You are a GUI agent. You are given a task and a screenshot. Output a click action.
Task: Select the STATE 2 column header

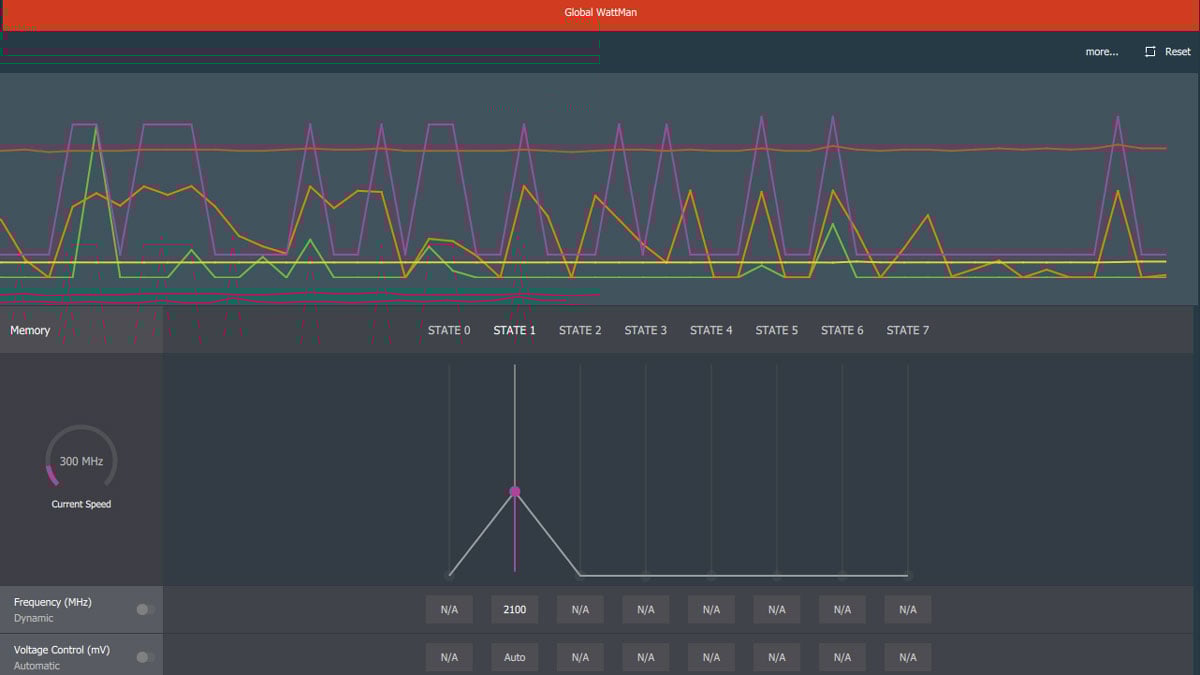point(580,330)
